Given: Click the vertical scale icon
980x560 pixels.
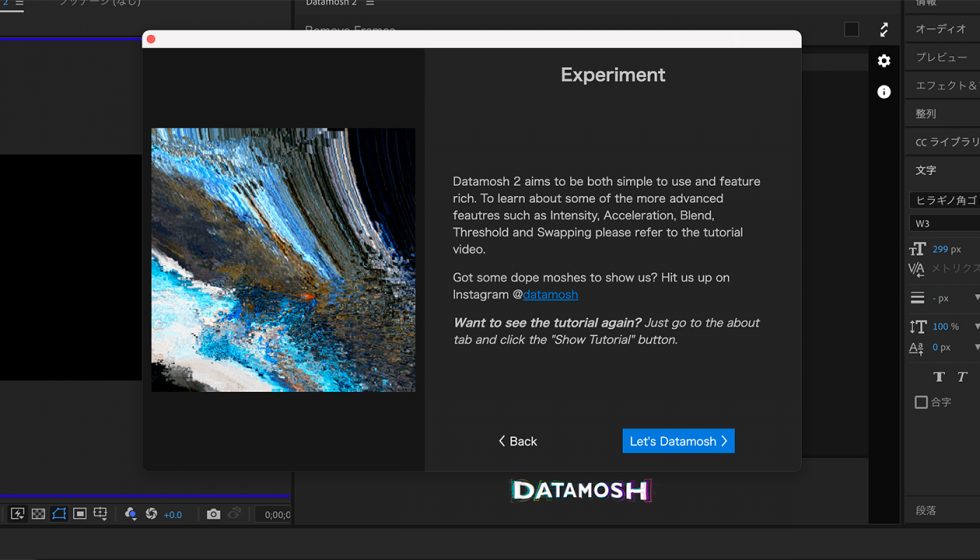Looking at the screenshot, I should [x=917, y=326].
